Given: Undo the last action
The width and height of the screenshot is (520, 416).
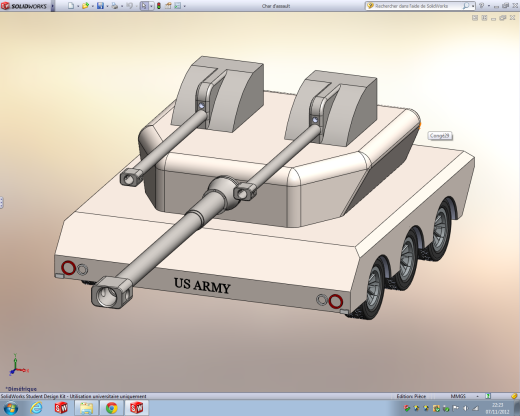Looking at the screenshot, I should pos(130,6).
